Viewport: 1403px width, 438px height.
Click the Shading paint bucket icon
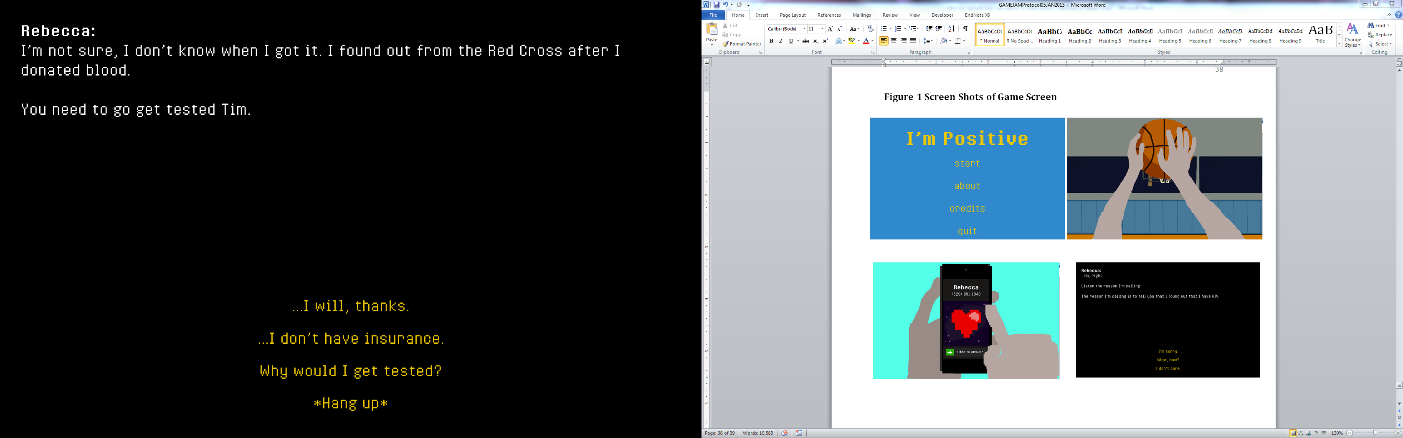tap(943, 41)
